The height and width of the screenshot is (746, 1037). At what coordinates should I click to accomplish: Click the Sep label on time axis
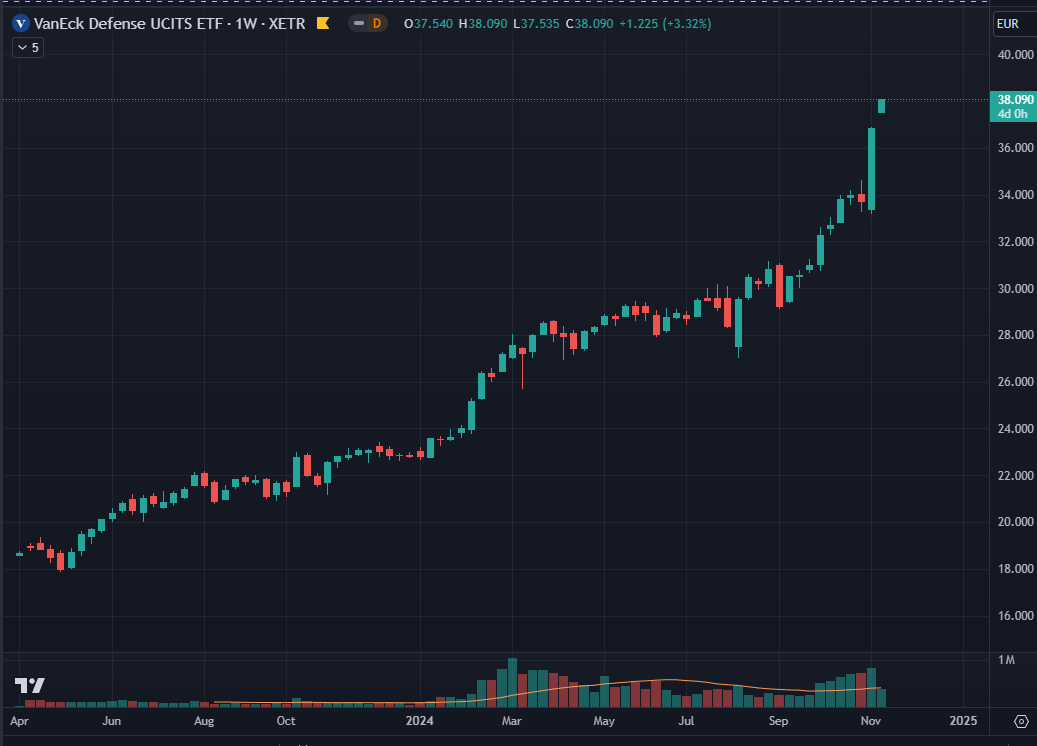coord(778,721)
